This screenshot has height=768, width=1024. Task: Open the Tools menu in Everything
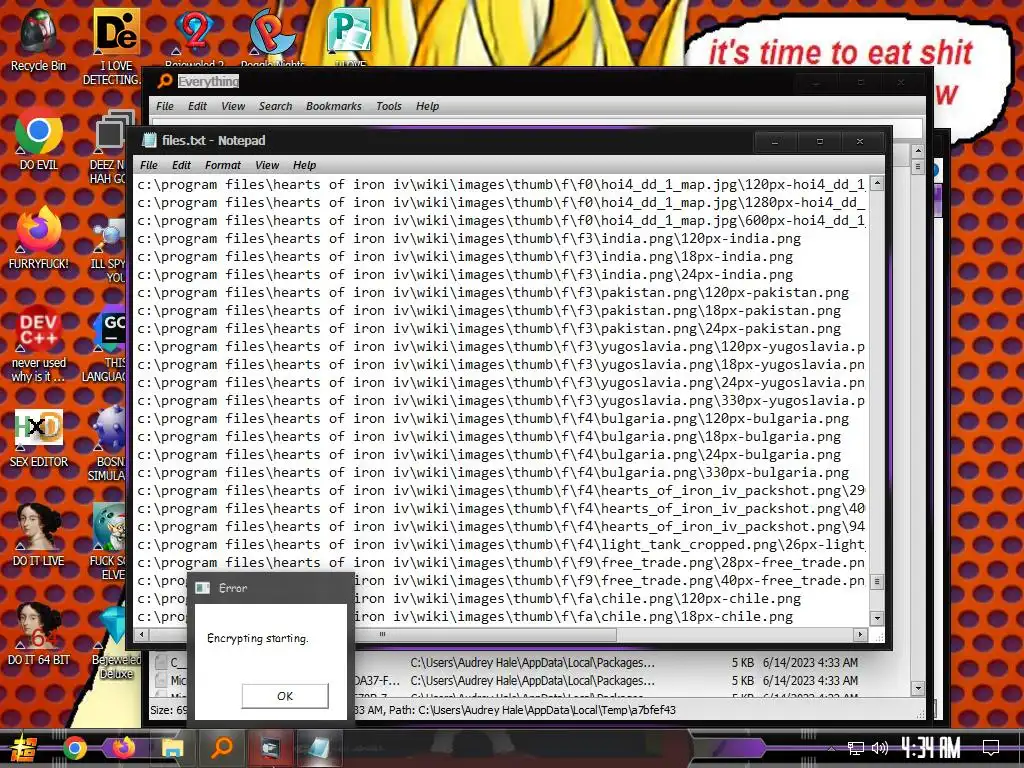click(389, 106)
